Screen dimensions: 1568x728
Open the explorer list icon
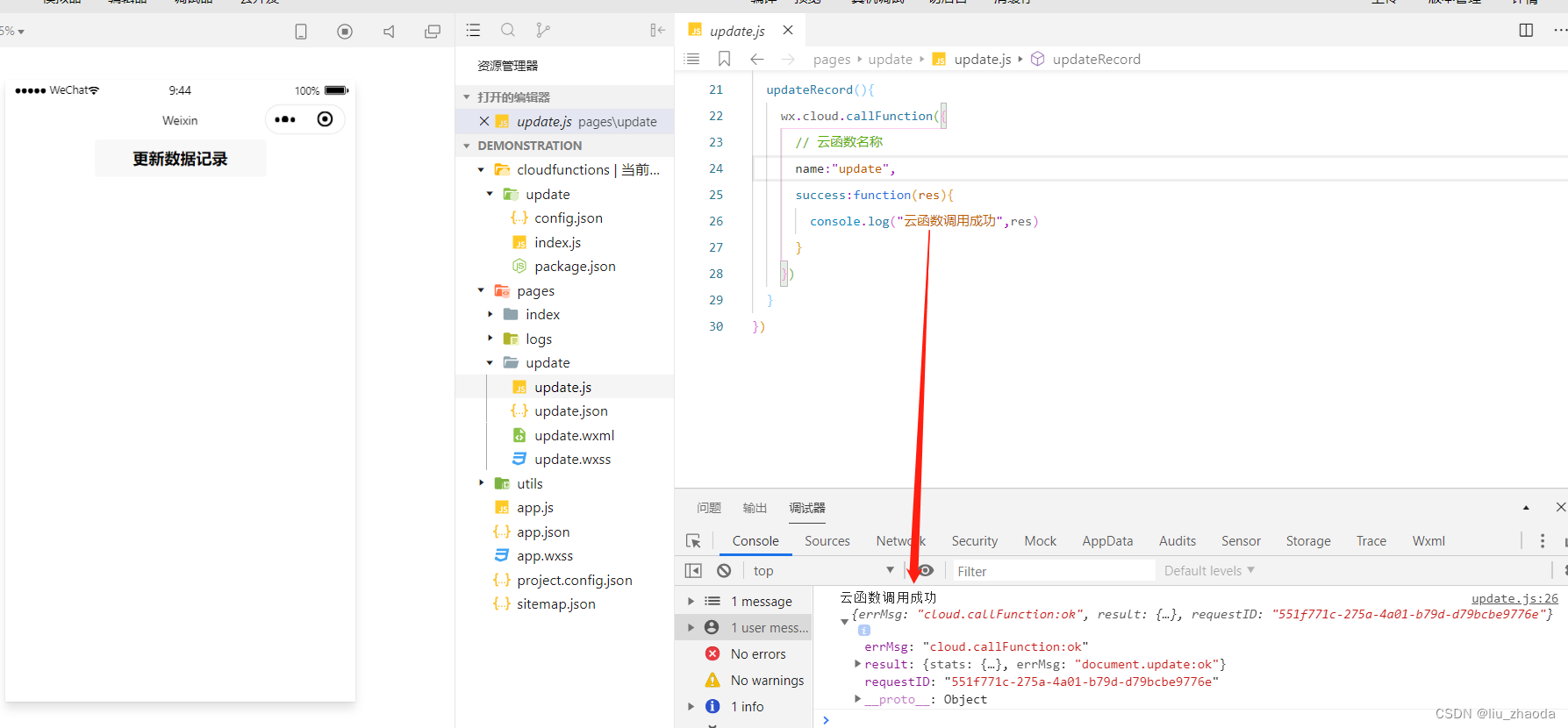[x=473, y=30]
